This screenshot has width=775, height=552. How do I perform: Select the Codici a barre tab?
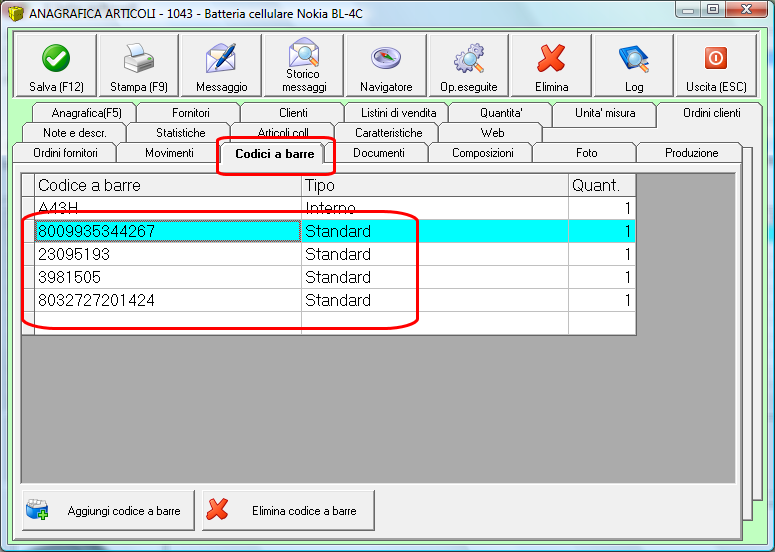(x=274, y=153)
